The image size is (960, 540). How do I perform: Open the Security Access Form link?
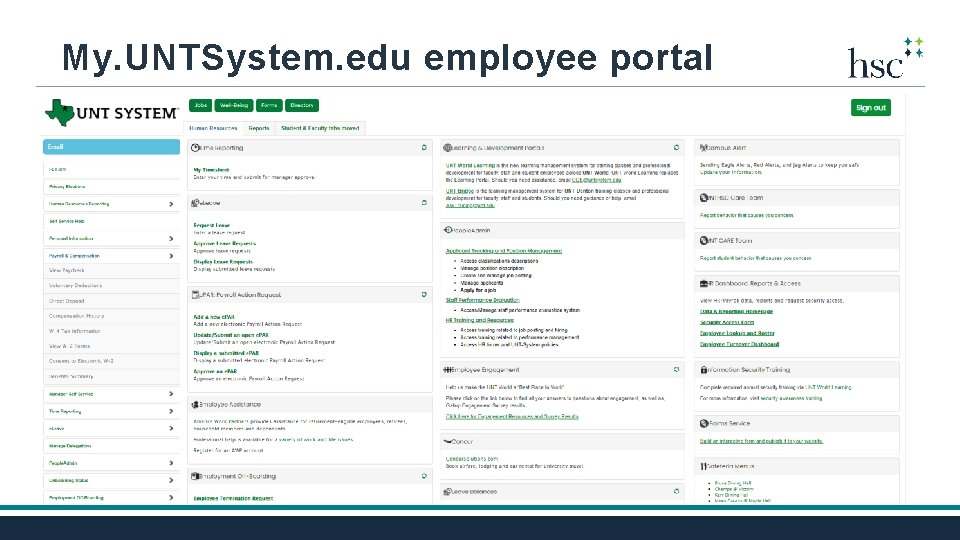(x=727, y=322)
